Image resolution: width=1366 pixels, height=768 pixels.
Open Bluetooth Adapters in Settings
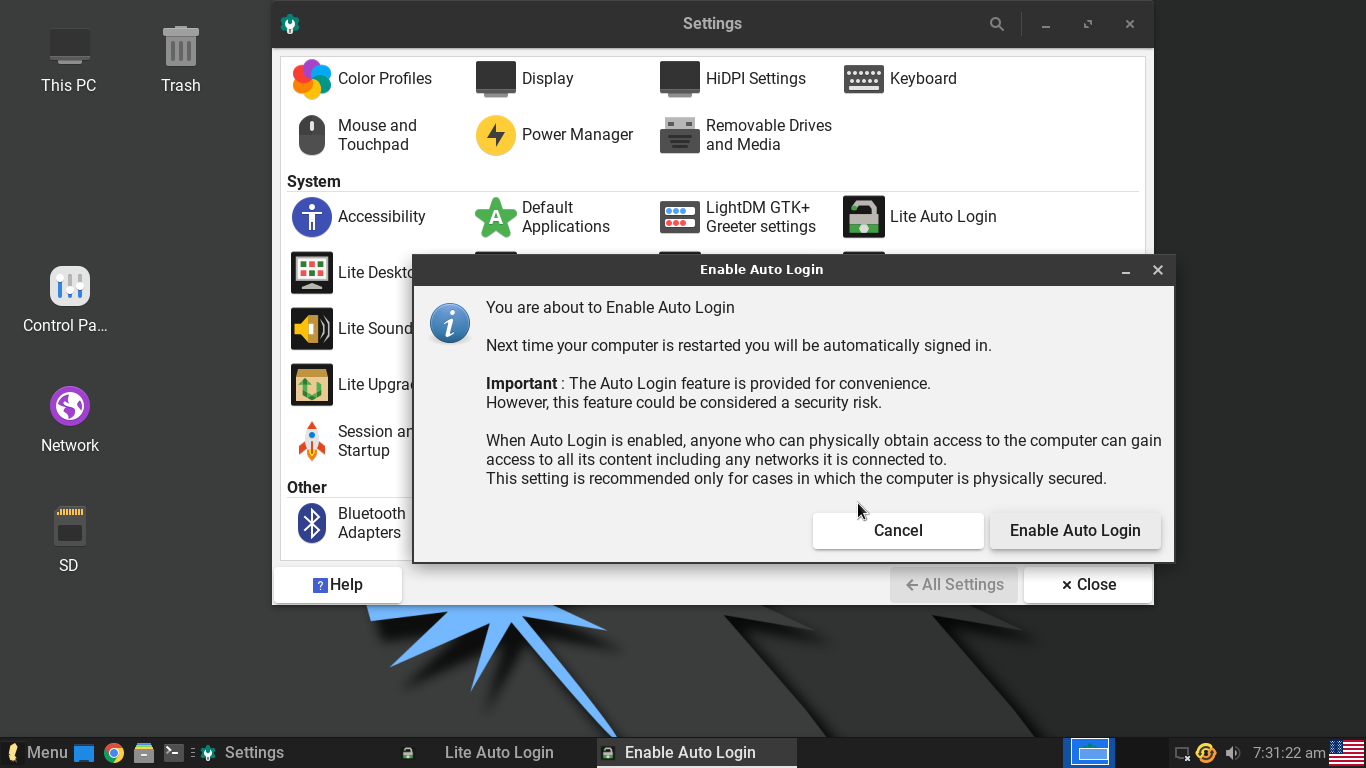point(349,523)
